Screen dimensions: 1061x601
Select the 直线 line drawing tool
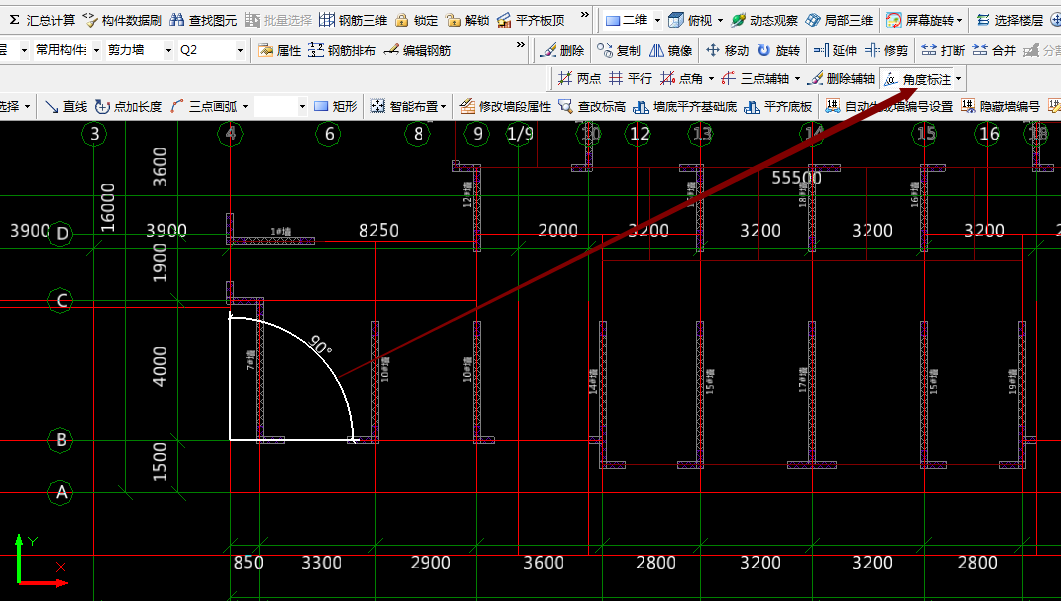coord(66,106)
